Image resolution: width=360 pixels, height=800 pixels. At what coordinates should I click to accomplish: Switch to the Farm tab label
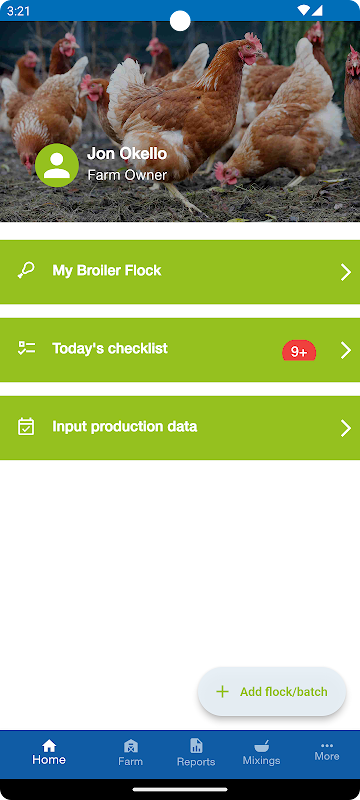131,761
